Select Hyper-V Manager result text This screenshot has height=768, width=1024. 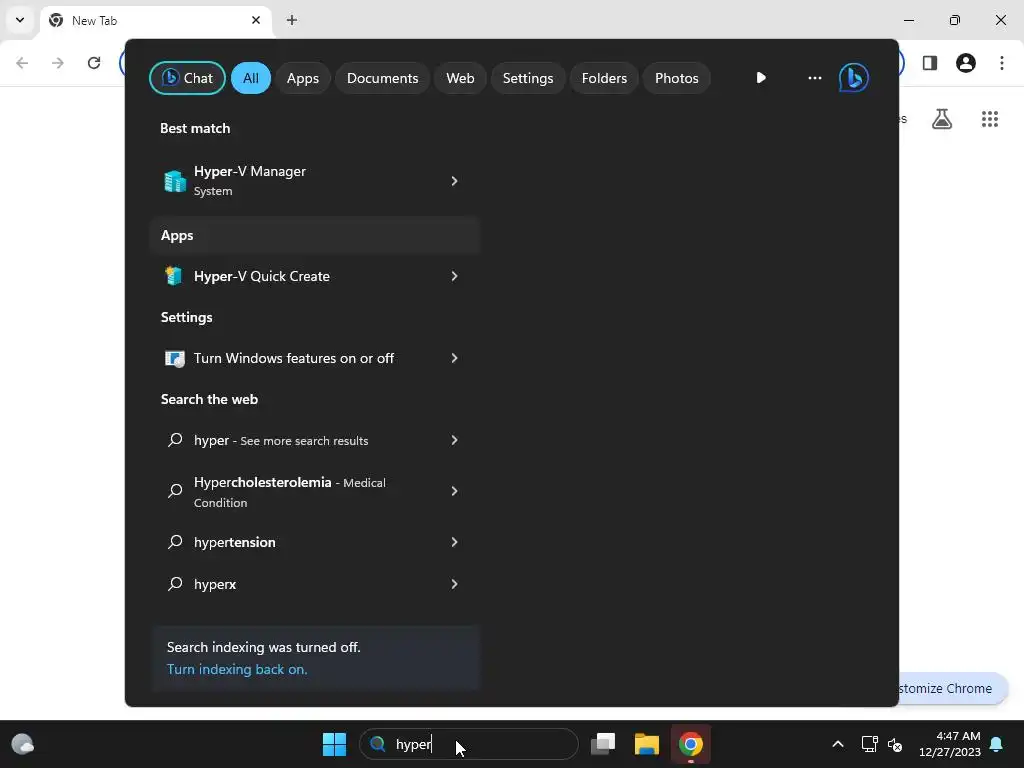(x=249, y=172)
